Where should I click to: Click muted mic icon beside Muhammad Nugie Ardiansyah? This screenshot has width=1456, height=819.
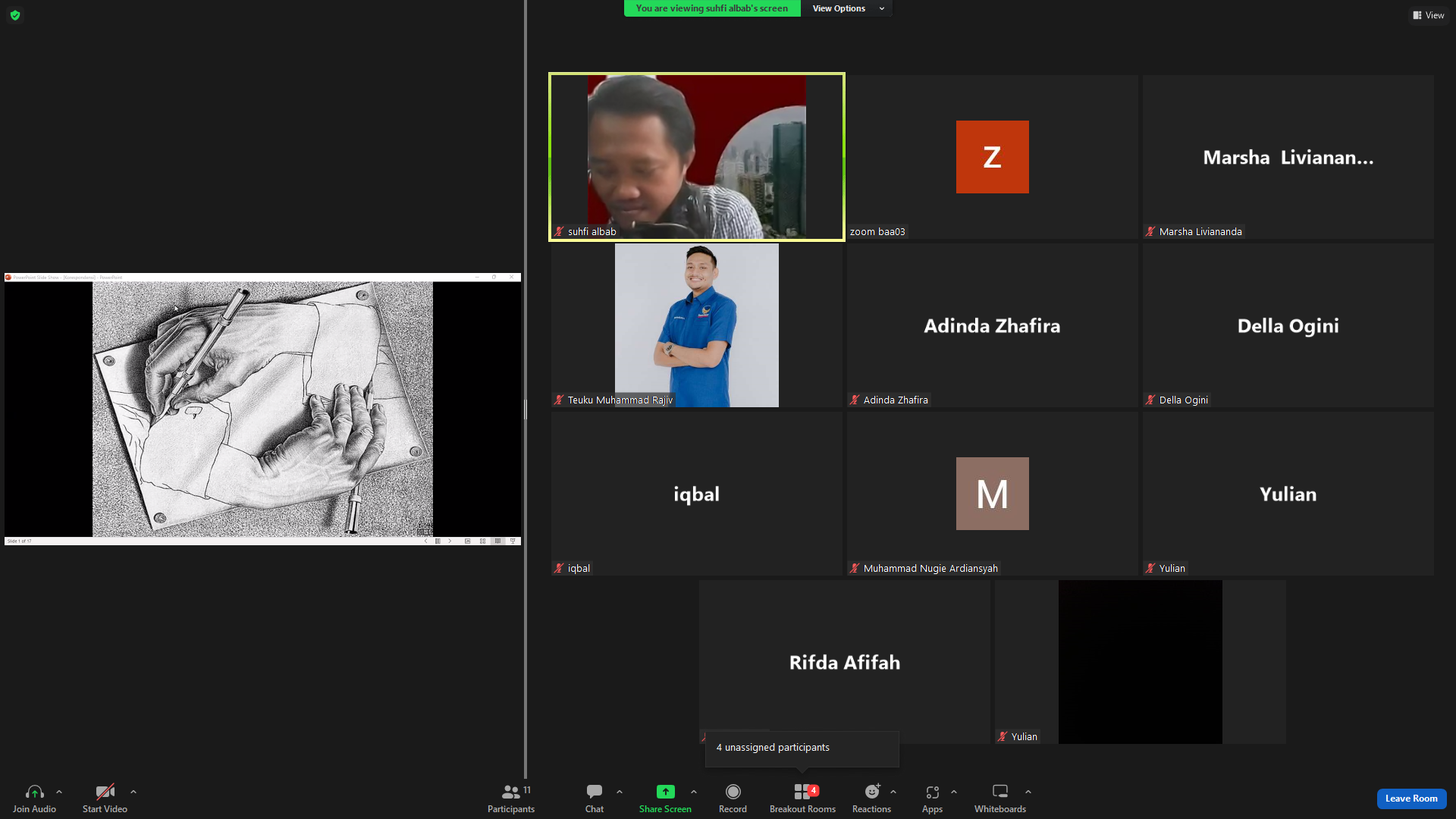[x=855, y=569]
